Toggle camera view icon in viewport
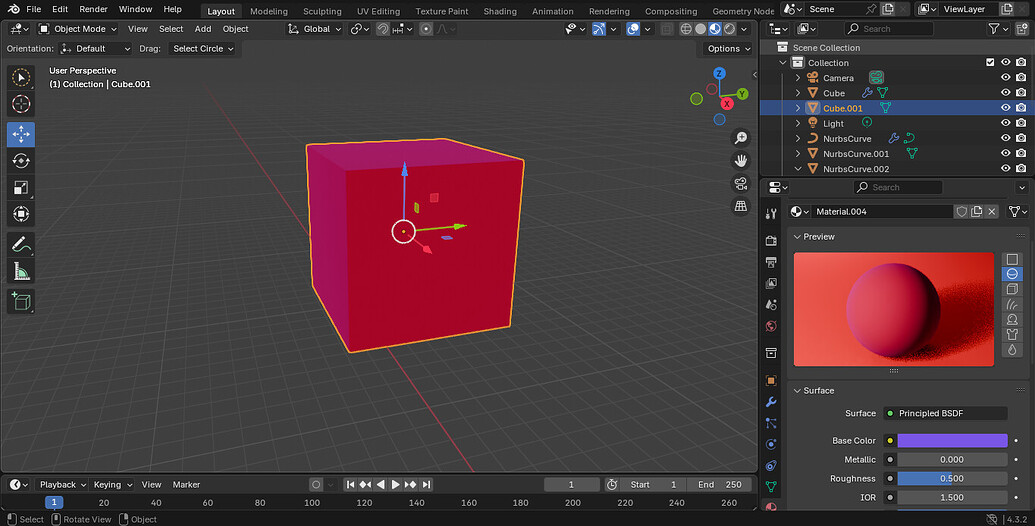The height and width of the screenshot is (526, 1035). 741,183
